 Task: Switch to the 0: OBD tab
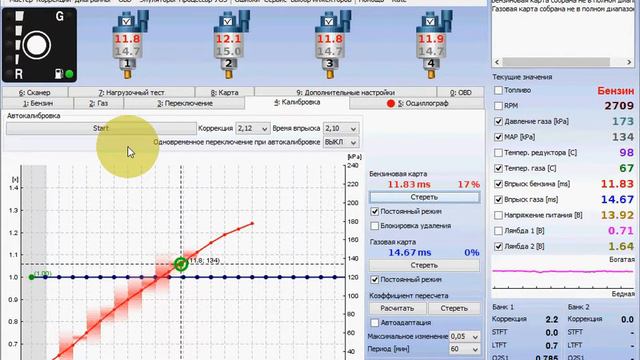click(x=460, y=93)
